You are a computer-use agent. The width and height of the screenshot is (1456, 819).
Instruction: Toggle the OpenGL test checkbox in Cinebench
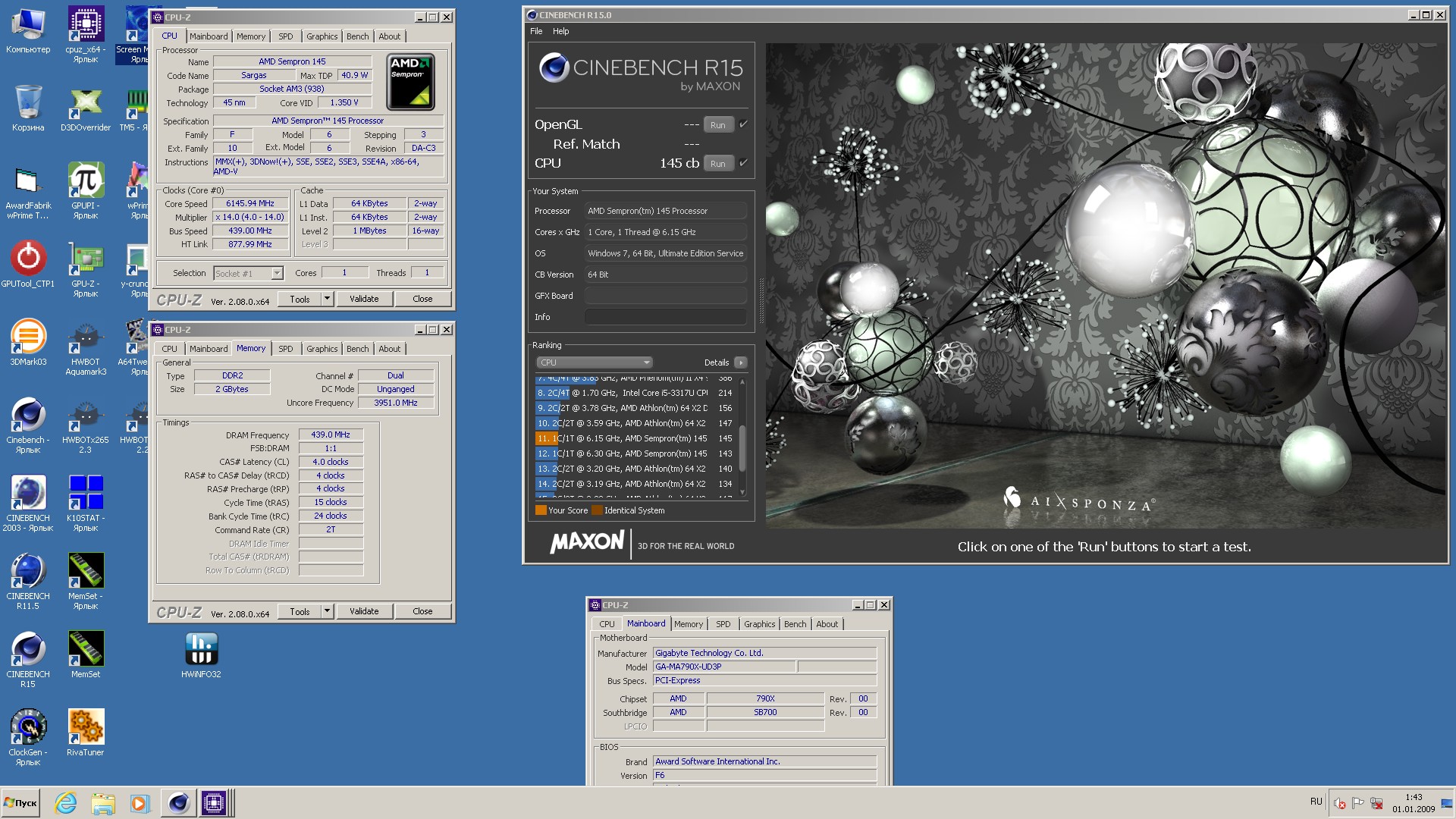point(743,124)
